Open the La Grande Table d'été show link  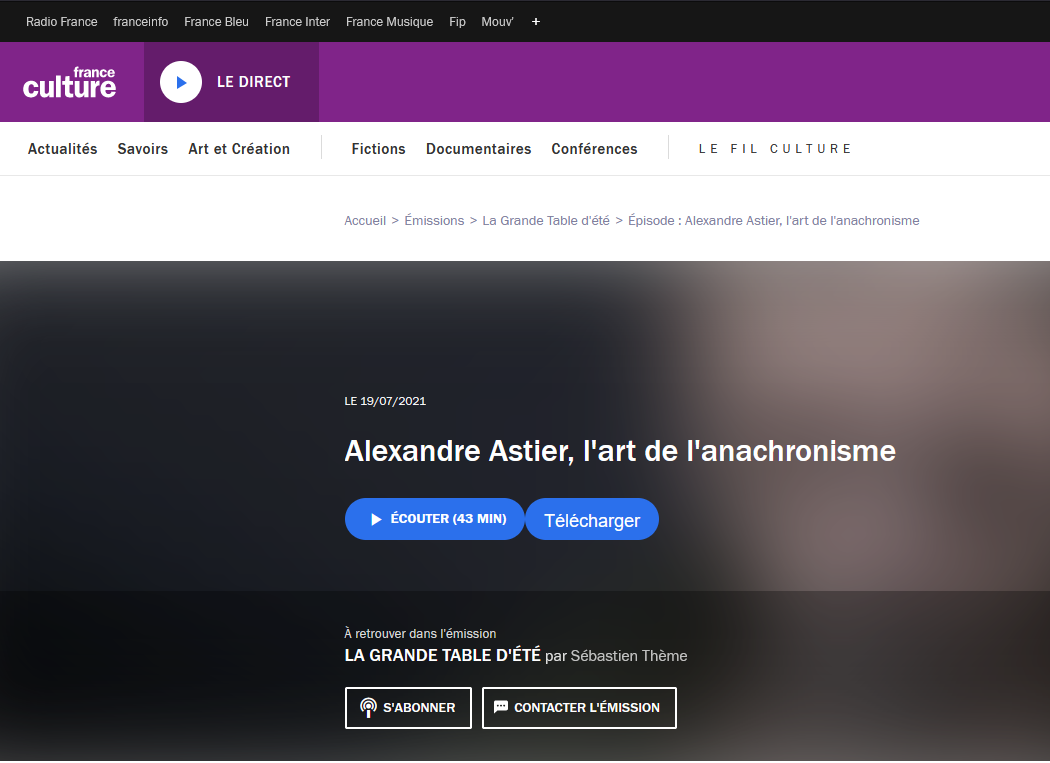pos(442,655)
